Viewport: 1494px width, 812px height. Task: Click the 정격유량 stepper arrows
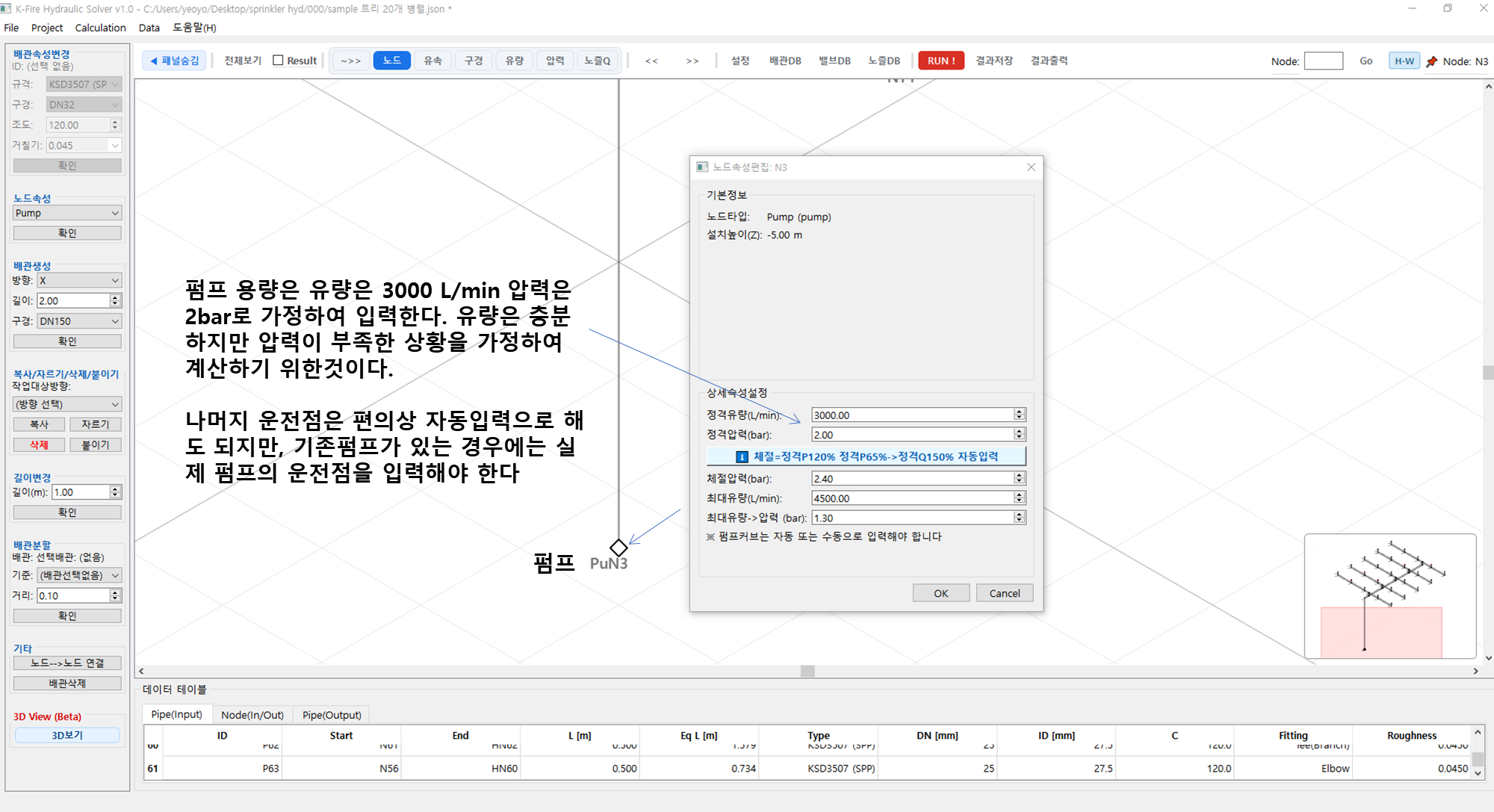[1019, 415]
